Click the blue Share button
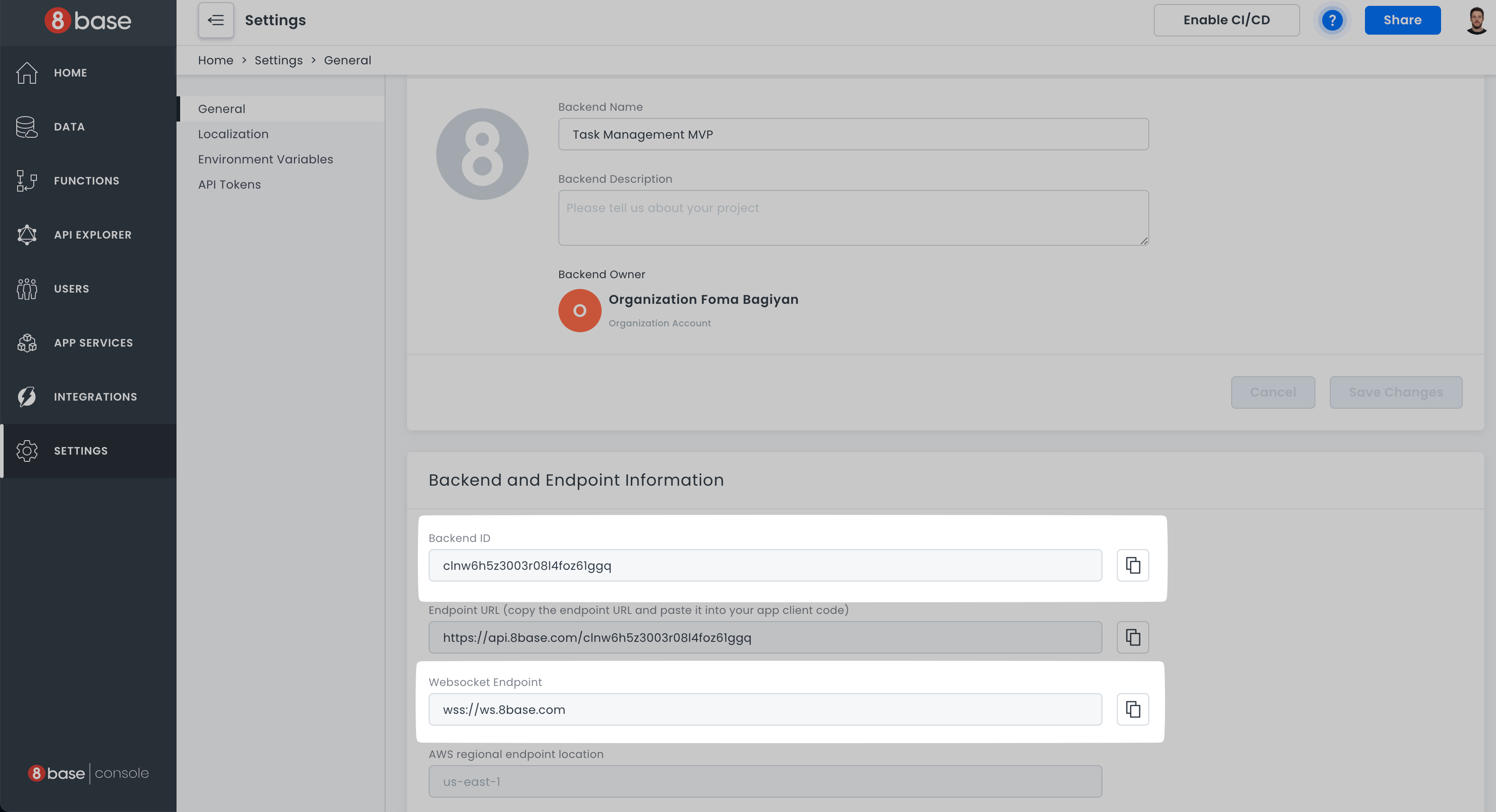 (1402, 20)
